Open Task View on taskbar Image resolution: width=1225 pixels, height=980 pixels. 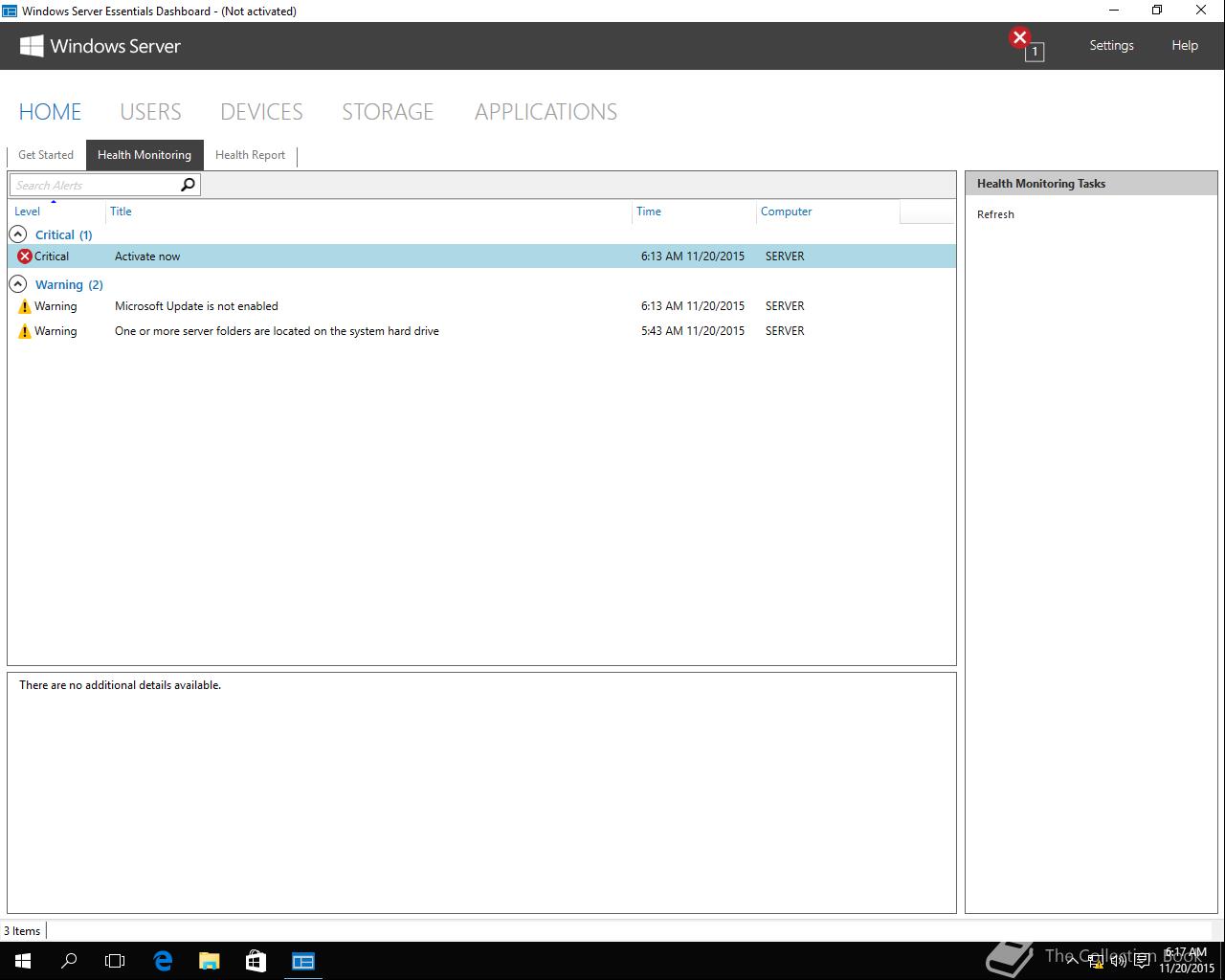click(x=115, y=961)
